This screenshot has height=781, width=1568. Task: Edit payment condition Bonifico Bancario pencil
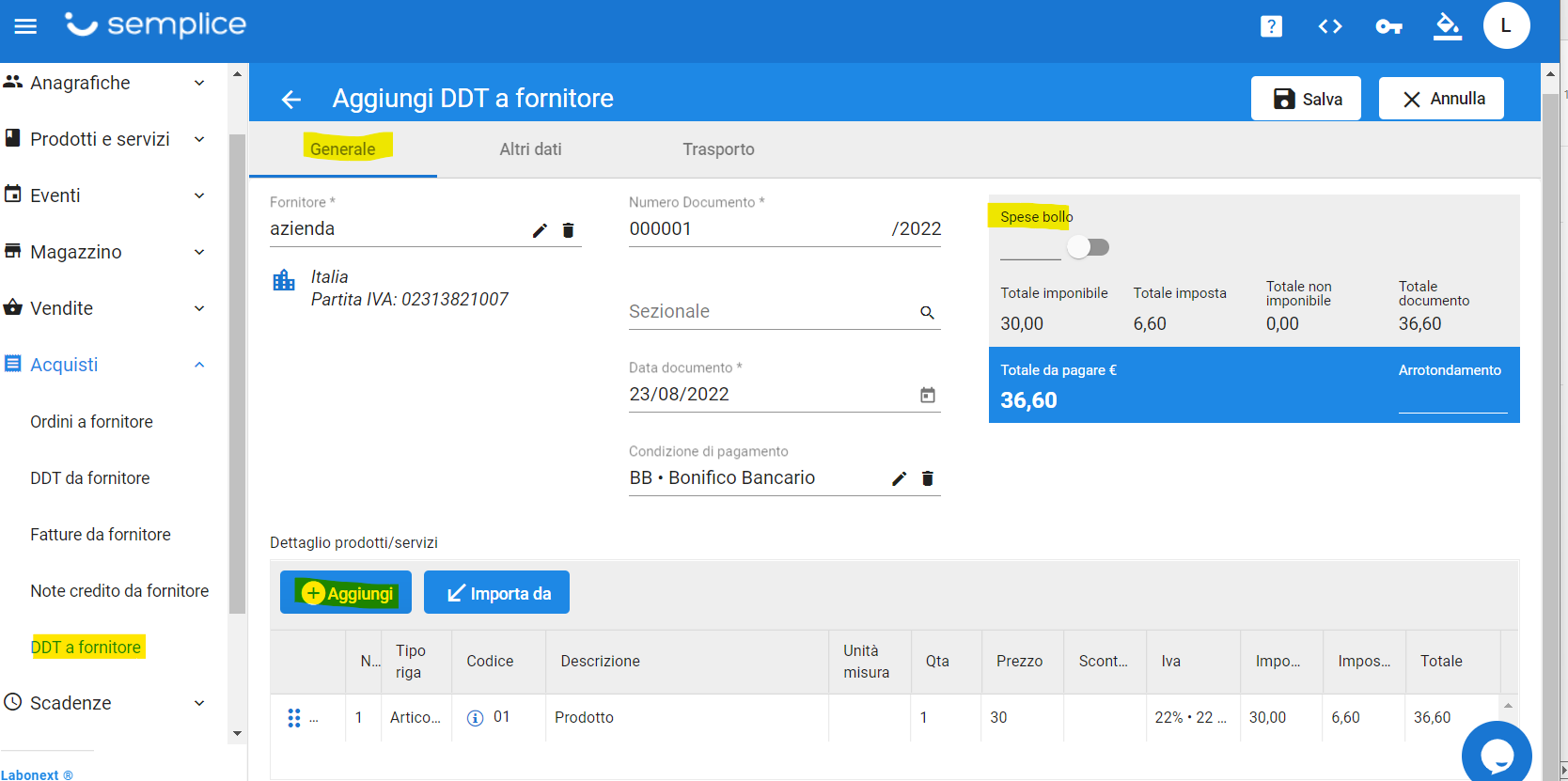tap(899, 478)
